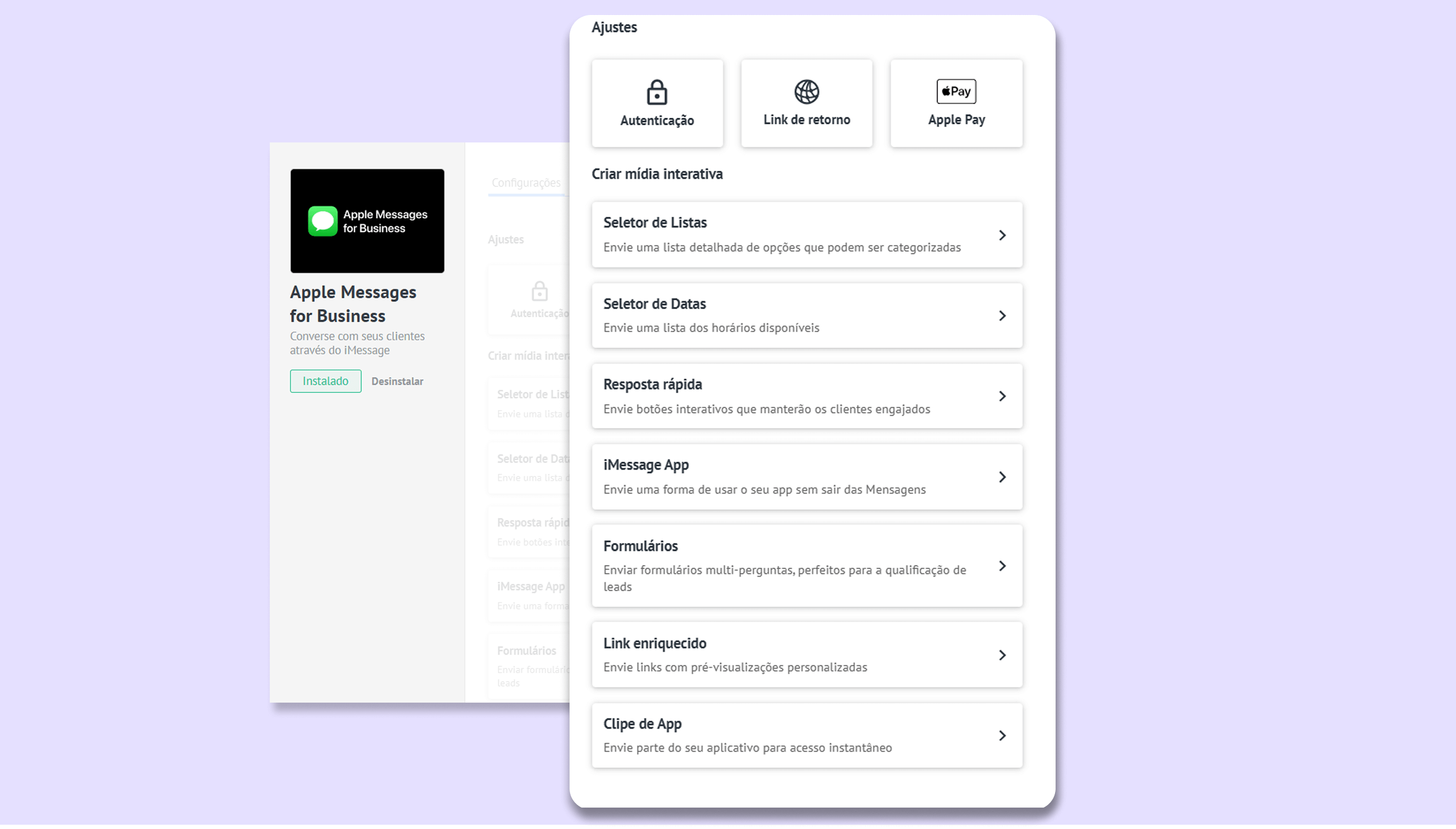Expand Resposta rápida chevron arrow
The height and width of the screenshot is (829, 1456).
[1002, 396]
